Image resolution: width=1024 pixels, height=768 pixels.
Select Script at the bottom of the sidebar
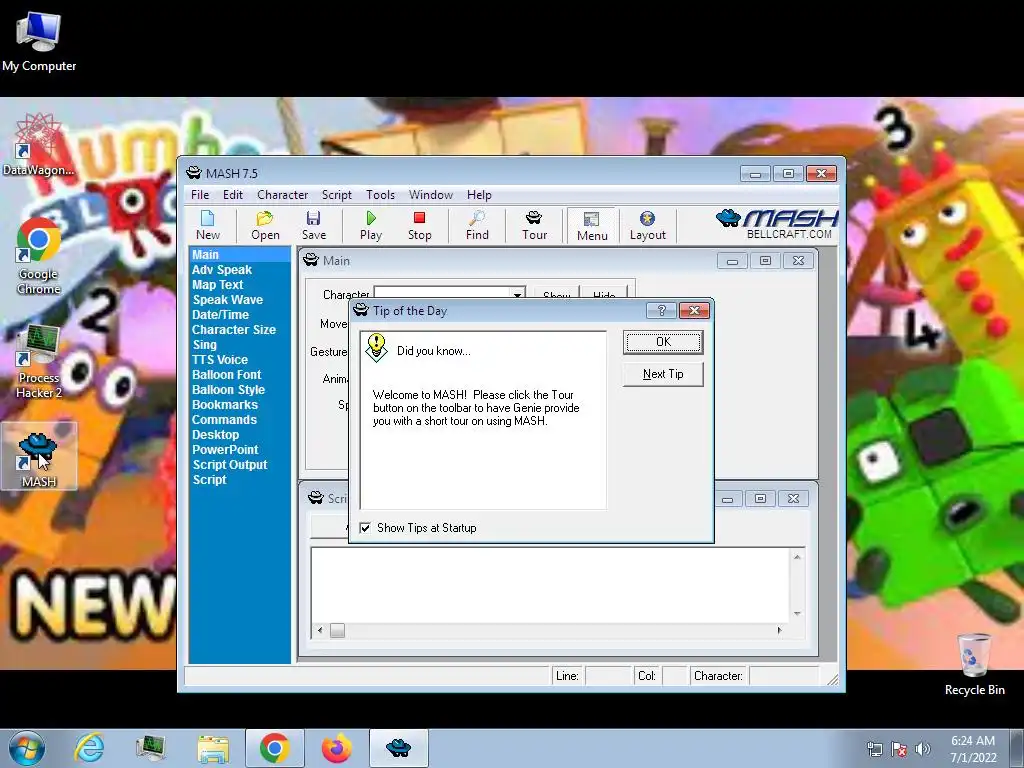(210, 480)
